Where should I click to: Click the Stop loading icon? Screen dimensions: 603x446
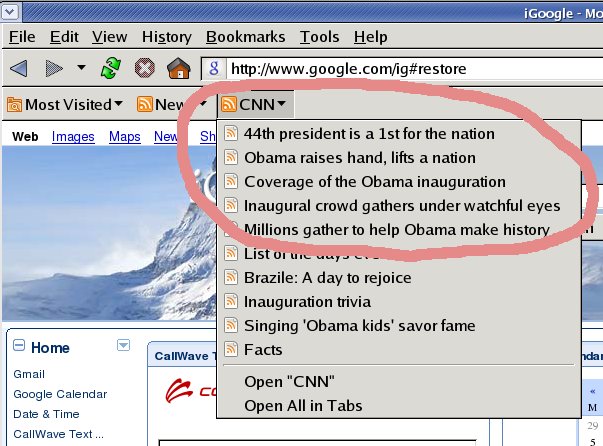point(145,69)
